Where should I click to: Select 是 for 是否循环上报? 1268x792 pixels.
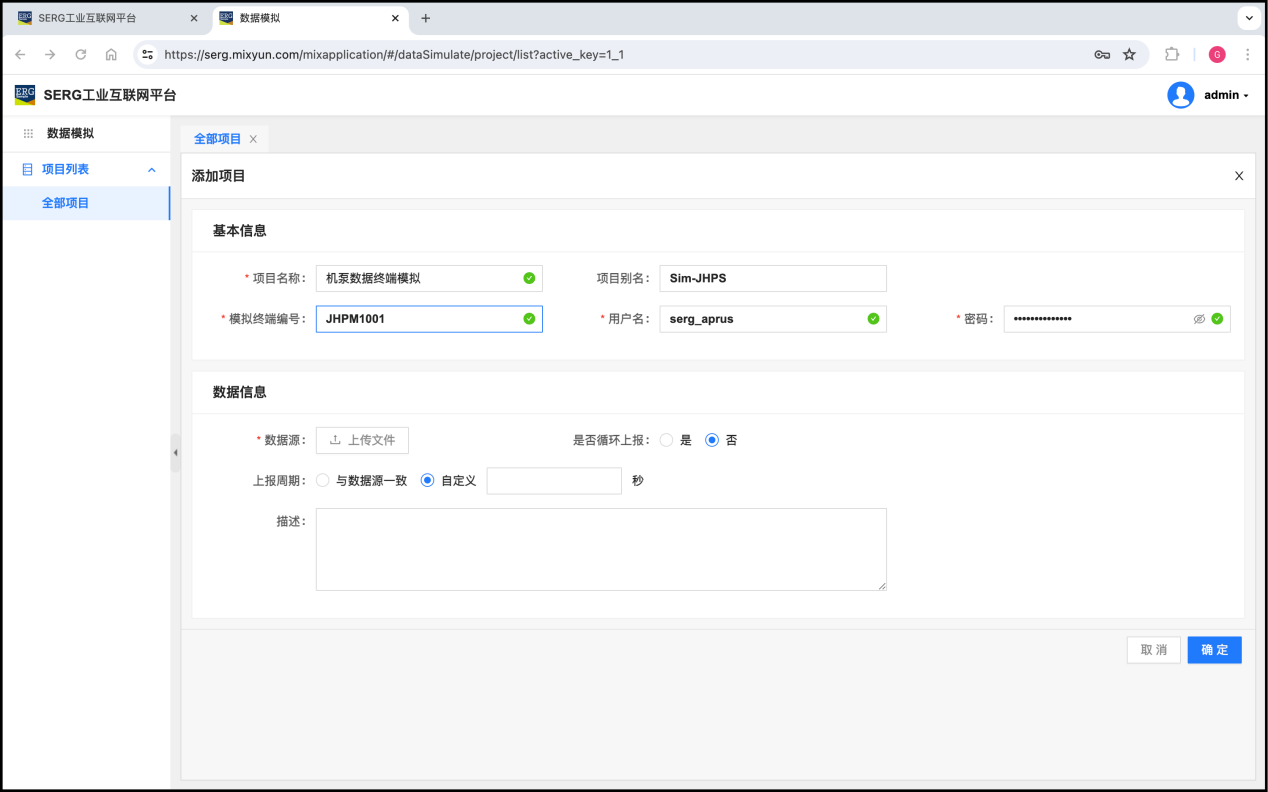667,440
